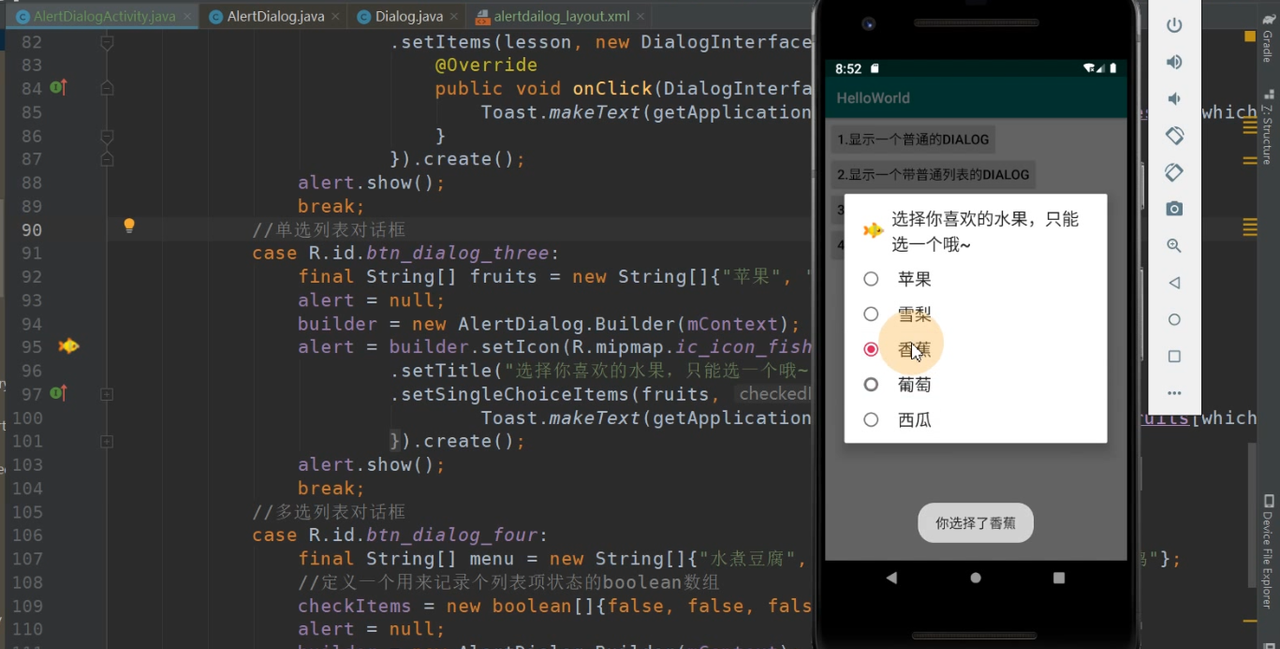The width and height of the screenshot is (1280, 649).
Task: Click the overriding method gutter icon on line 84
Action: coord(58,88)
